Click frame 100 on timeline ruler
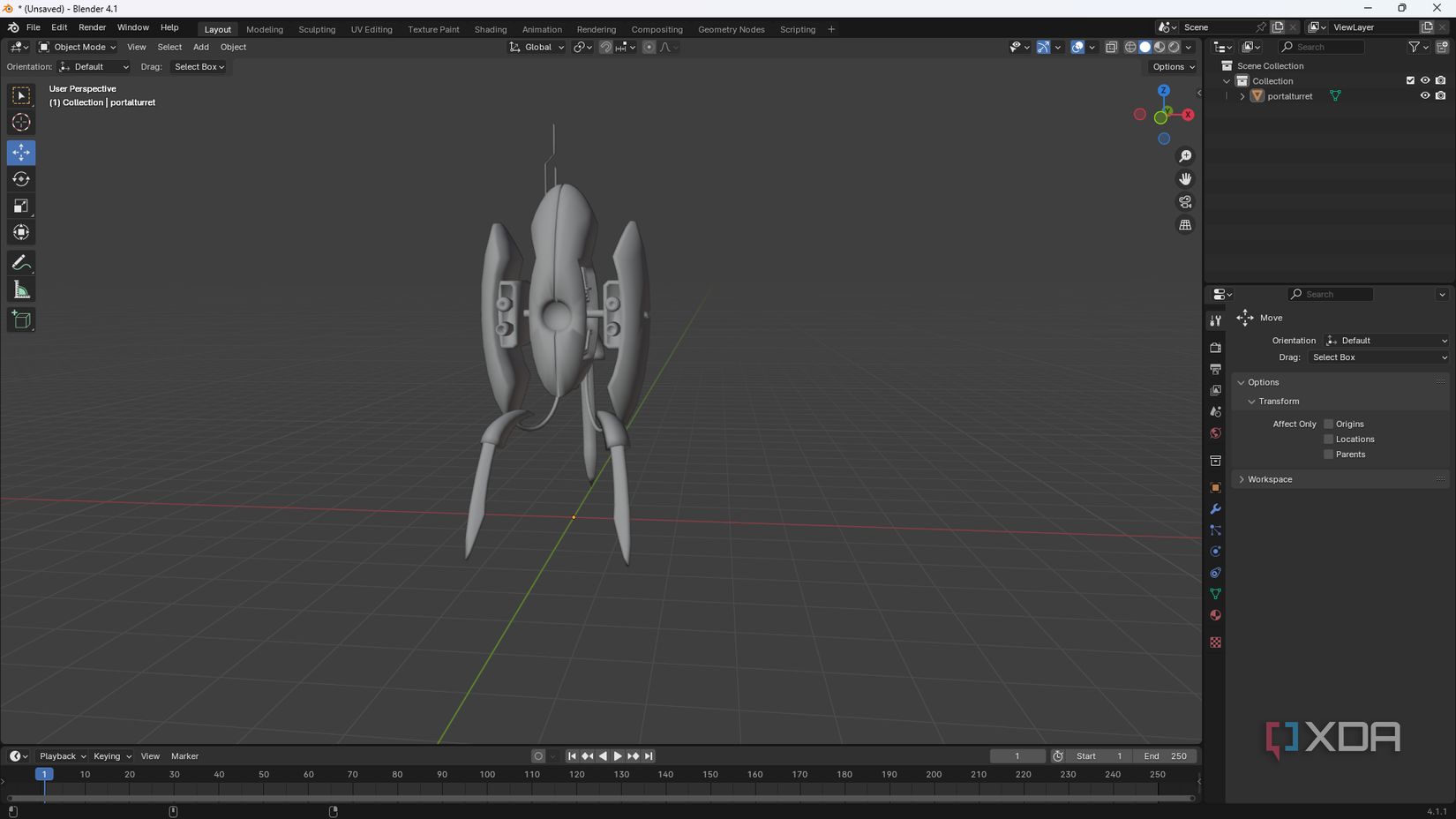The height and width of the screenshot is (819, 1456). point(487,775)
